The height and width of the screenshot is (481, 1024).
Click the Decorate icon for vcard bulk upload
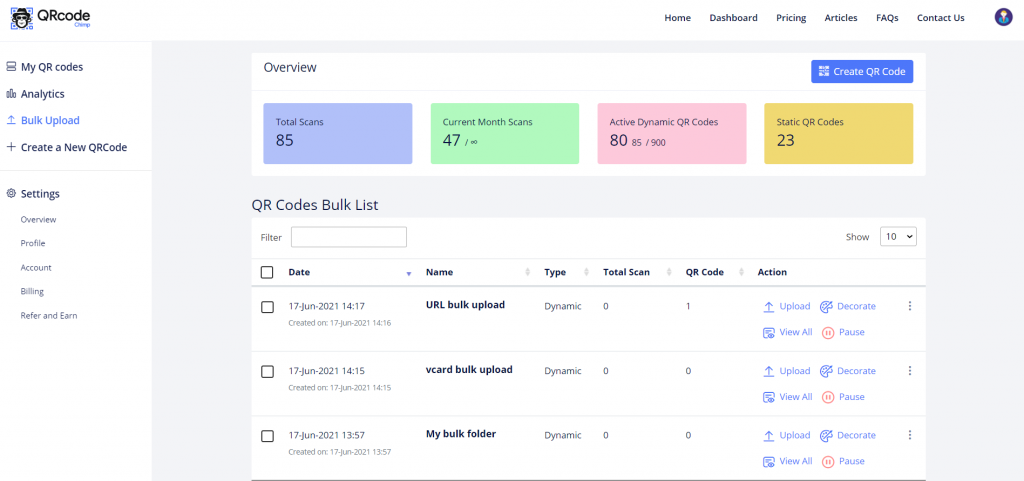tap(827, 371)
